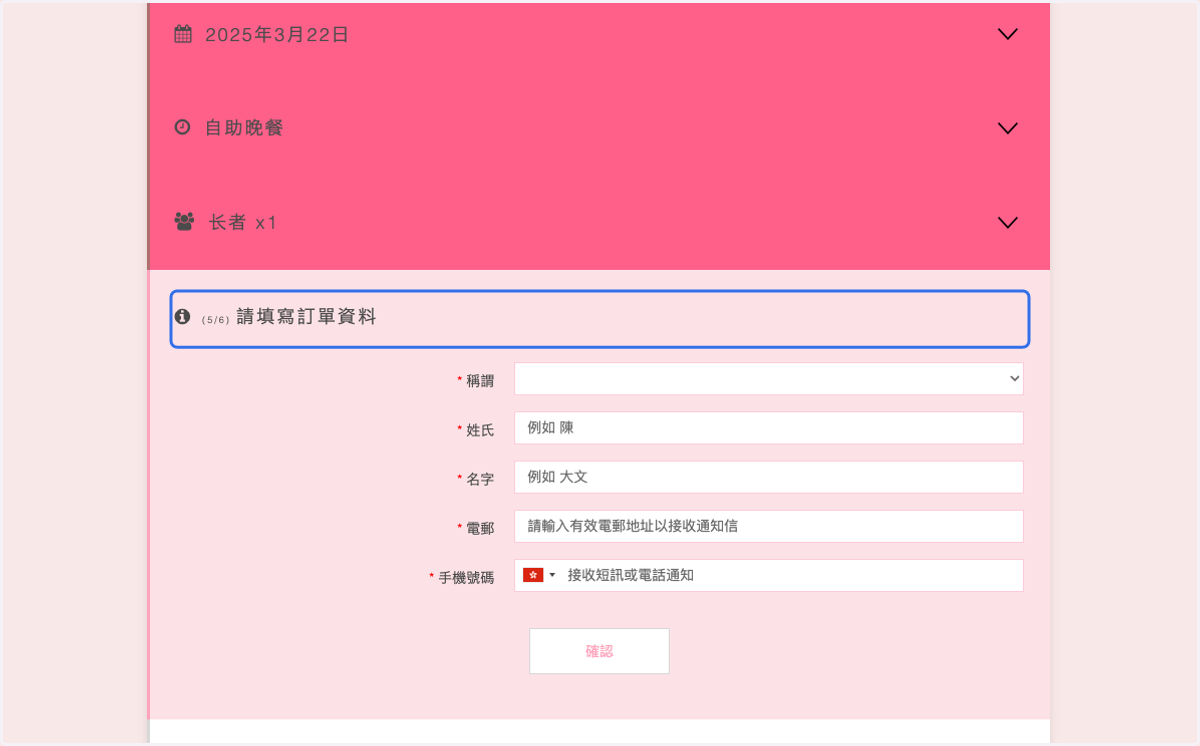The height and width of the screenshot is (746, 1200).
Task: Click the 名字 given name field
Action: point(769,477)
